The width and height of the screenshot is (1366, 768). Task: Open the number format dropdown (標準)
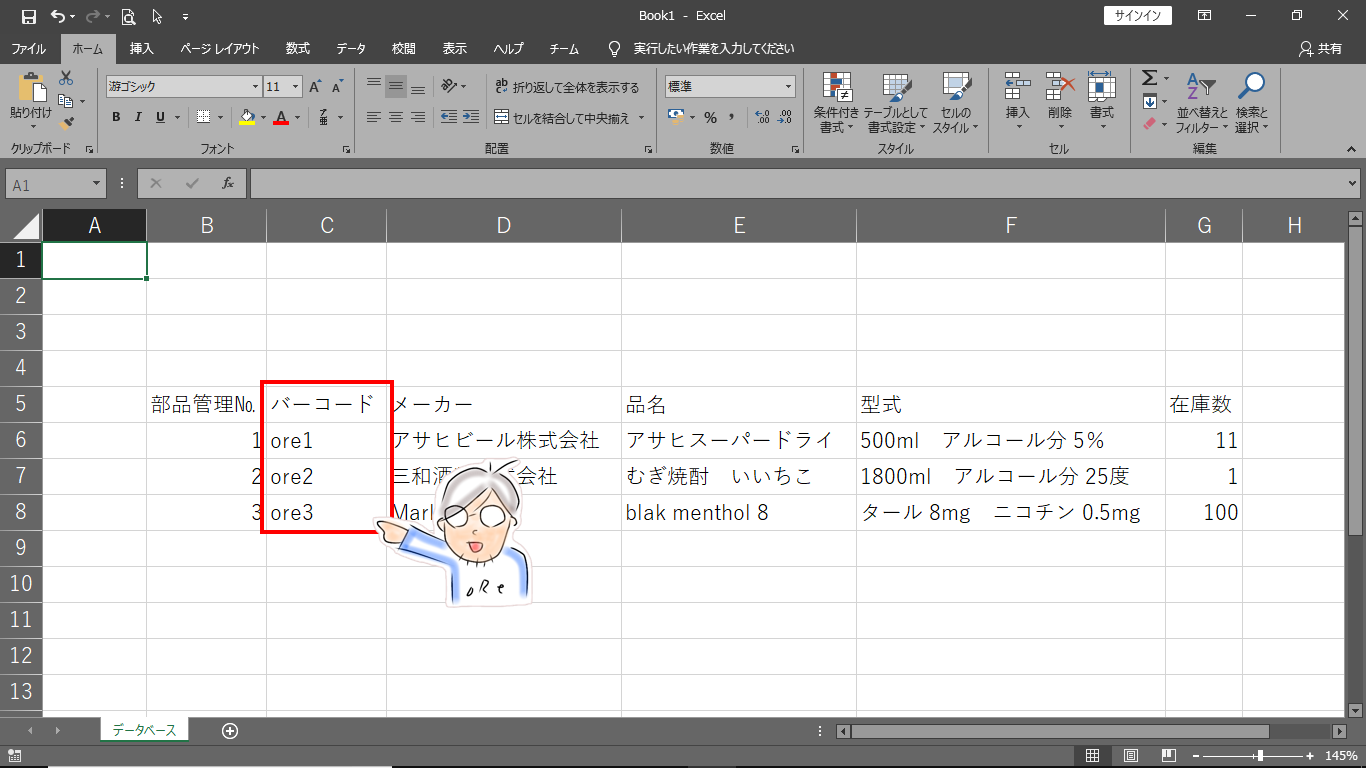point(788,87)
